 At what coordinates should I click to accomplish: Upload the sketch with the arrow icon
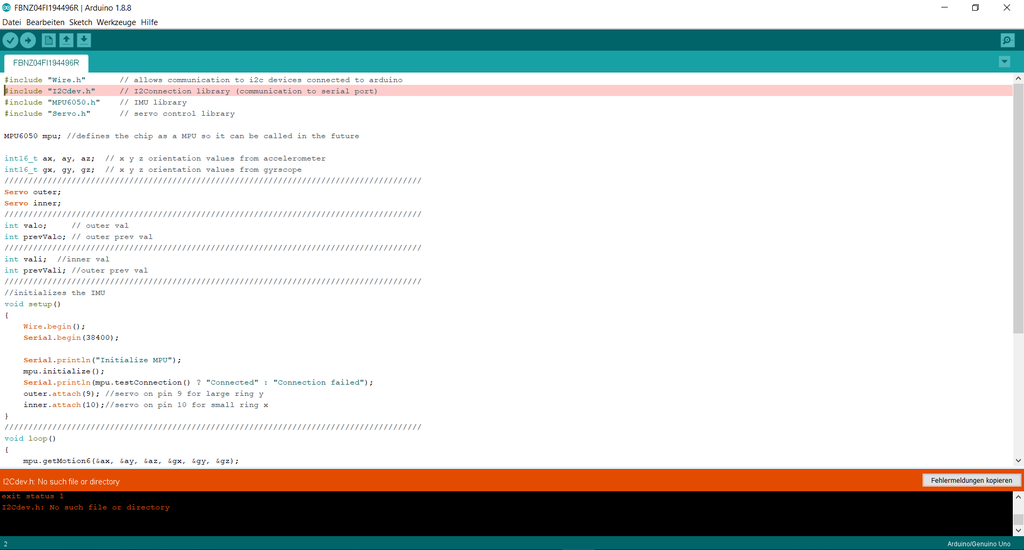click(x=28, y=40)
